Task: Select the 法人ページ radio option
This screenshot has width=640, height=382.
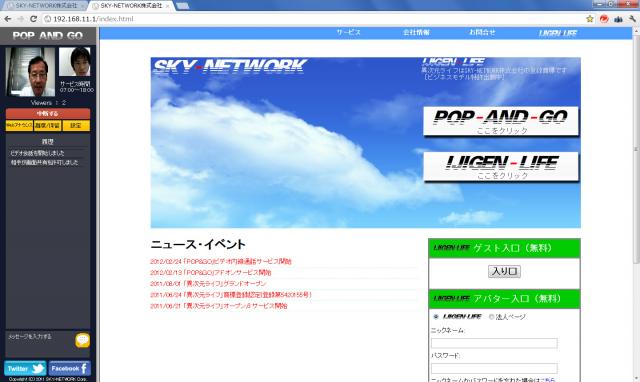Action: click(491, 317)
